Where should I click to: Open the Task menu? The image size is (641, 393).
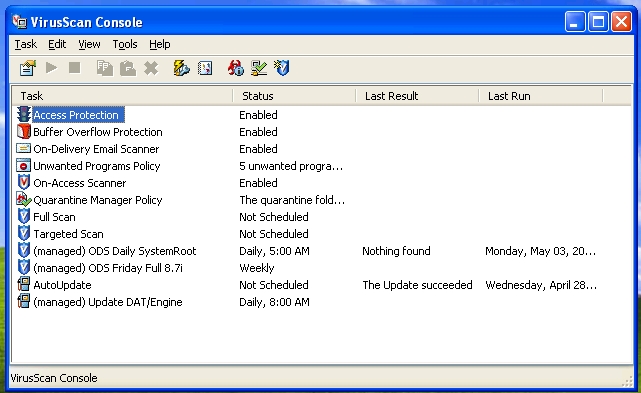point(26,44)
